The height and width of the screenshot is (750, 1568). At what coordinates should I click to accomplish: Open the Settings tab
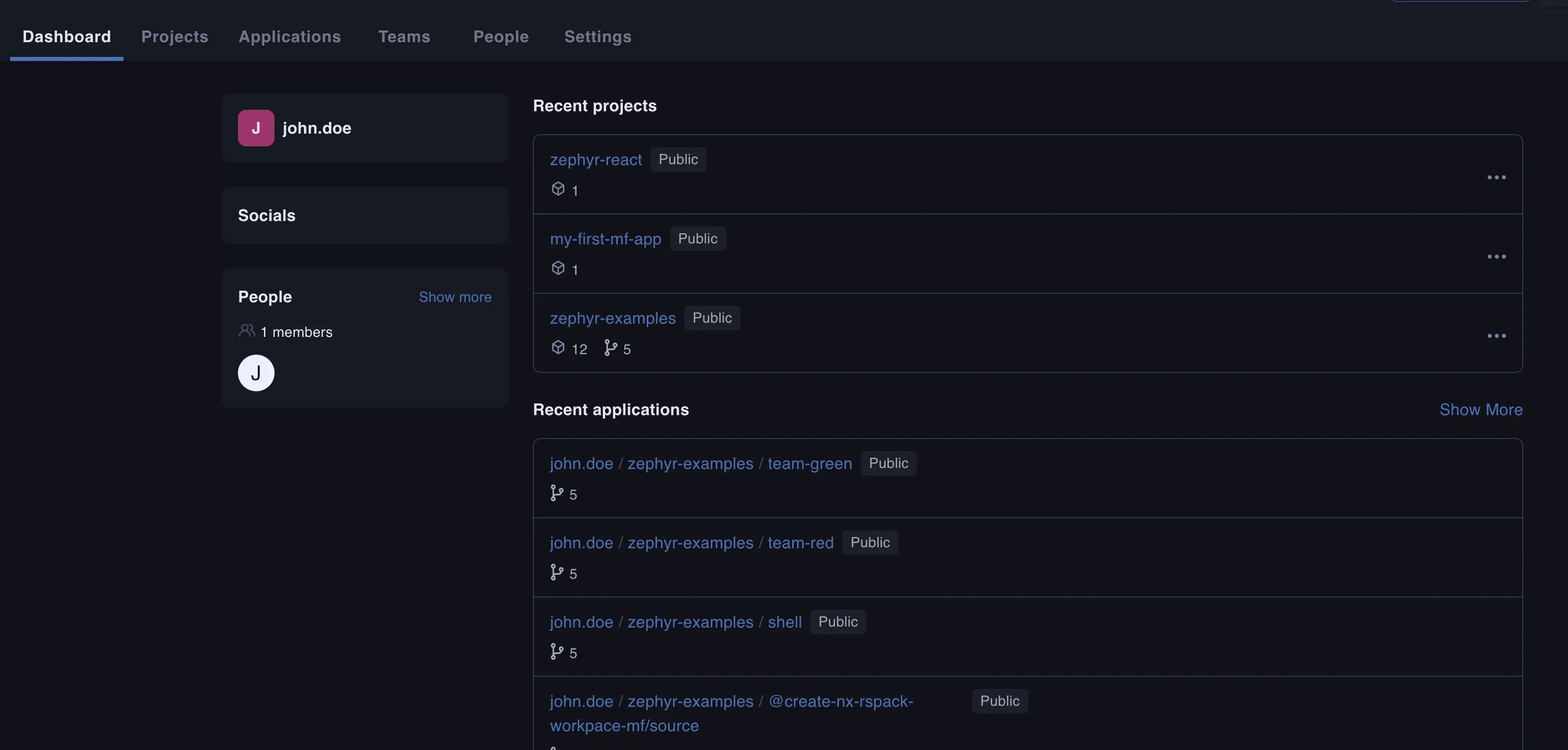coord(597,37)
